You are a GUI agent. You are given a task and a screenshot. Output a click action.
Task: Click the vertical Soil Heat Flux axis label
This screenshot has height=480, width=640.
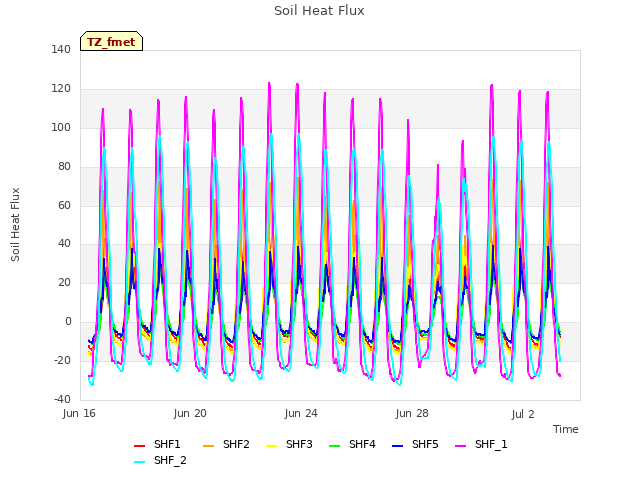pos(15,224)
